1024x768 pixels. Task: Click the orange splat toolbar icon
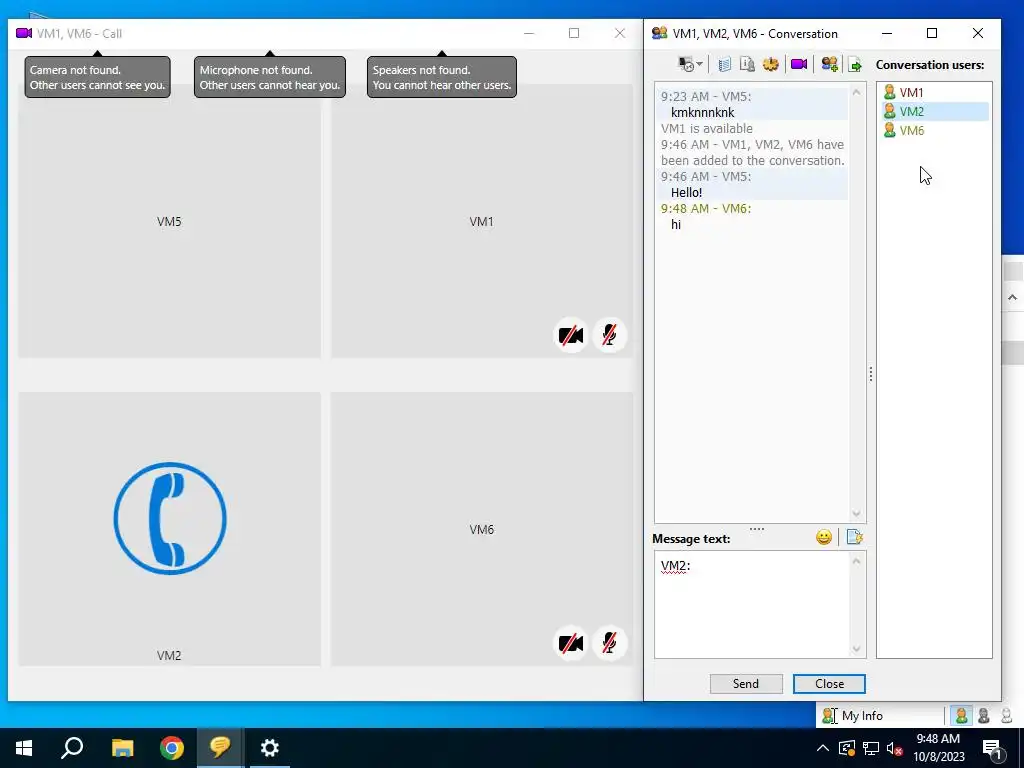(771, 65)
